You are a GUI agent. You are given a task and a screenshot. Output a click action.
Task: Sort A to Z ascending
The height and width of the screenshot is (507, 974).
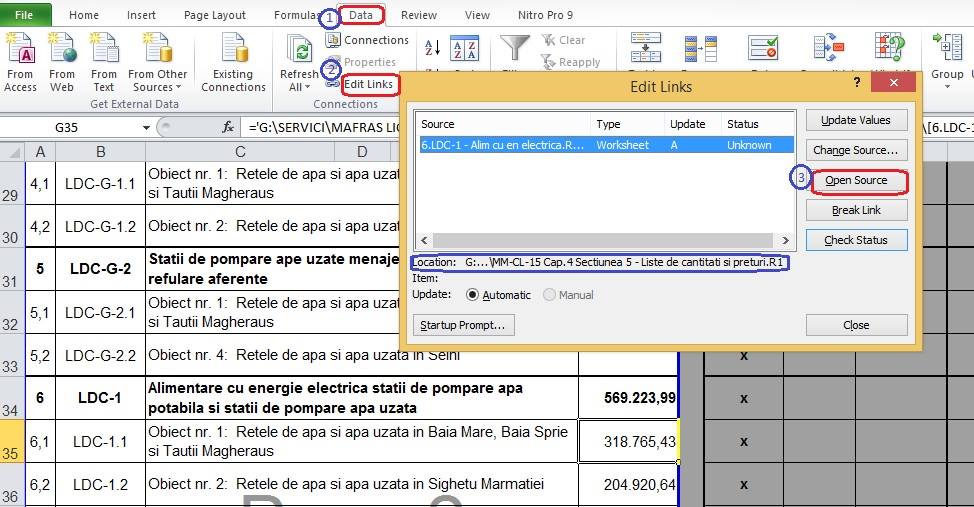(x=432, y=47)
